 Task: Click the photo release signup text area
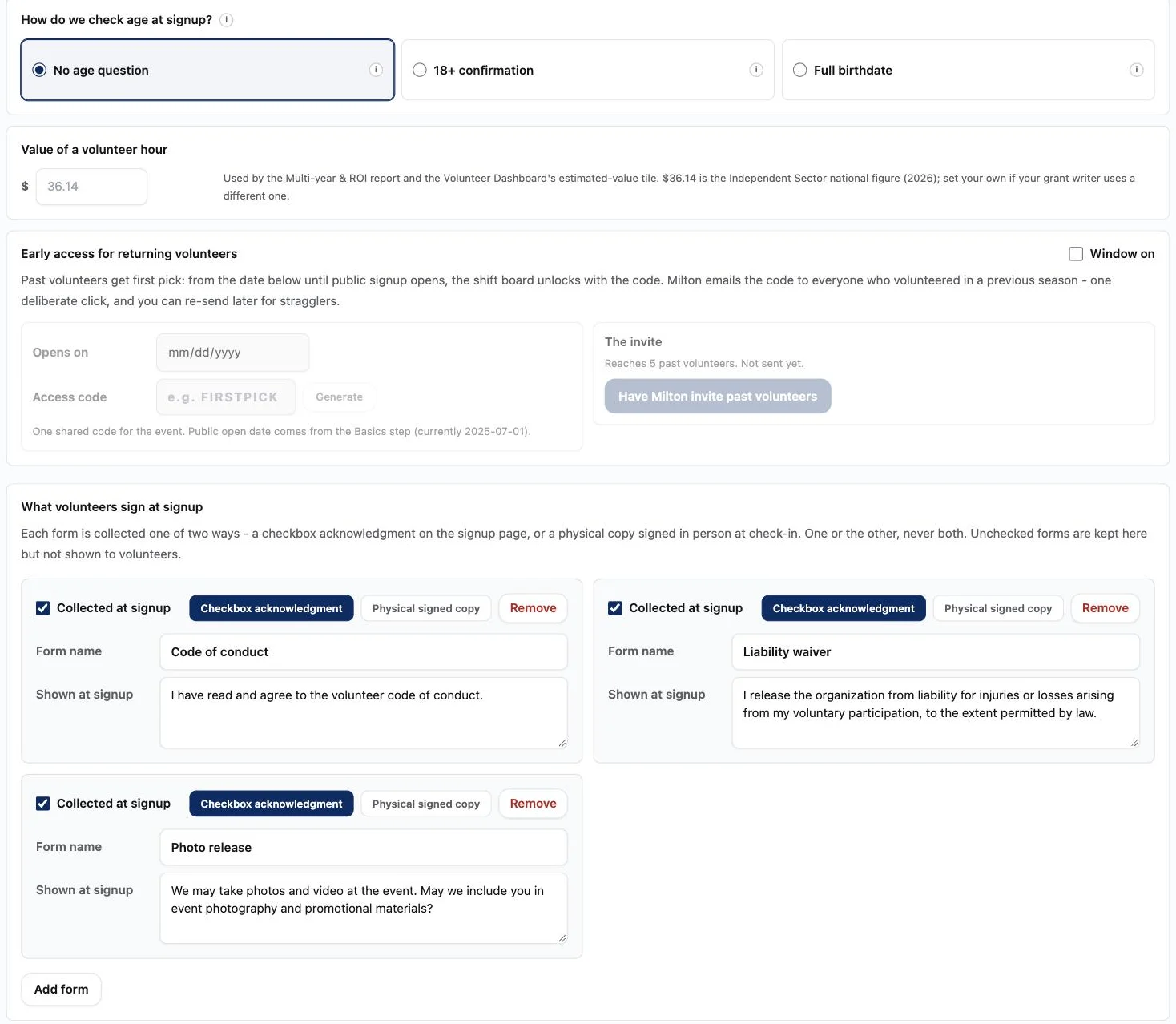tap(364, 909)
